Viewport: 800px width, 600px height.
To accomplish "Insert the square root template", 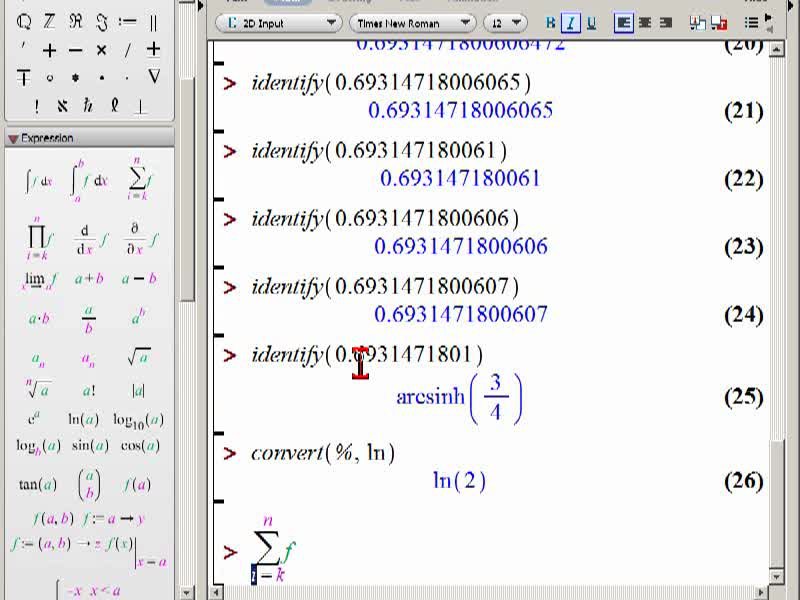I will (139, 356).
